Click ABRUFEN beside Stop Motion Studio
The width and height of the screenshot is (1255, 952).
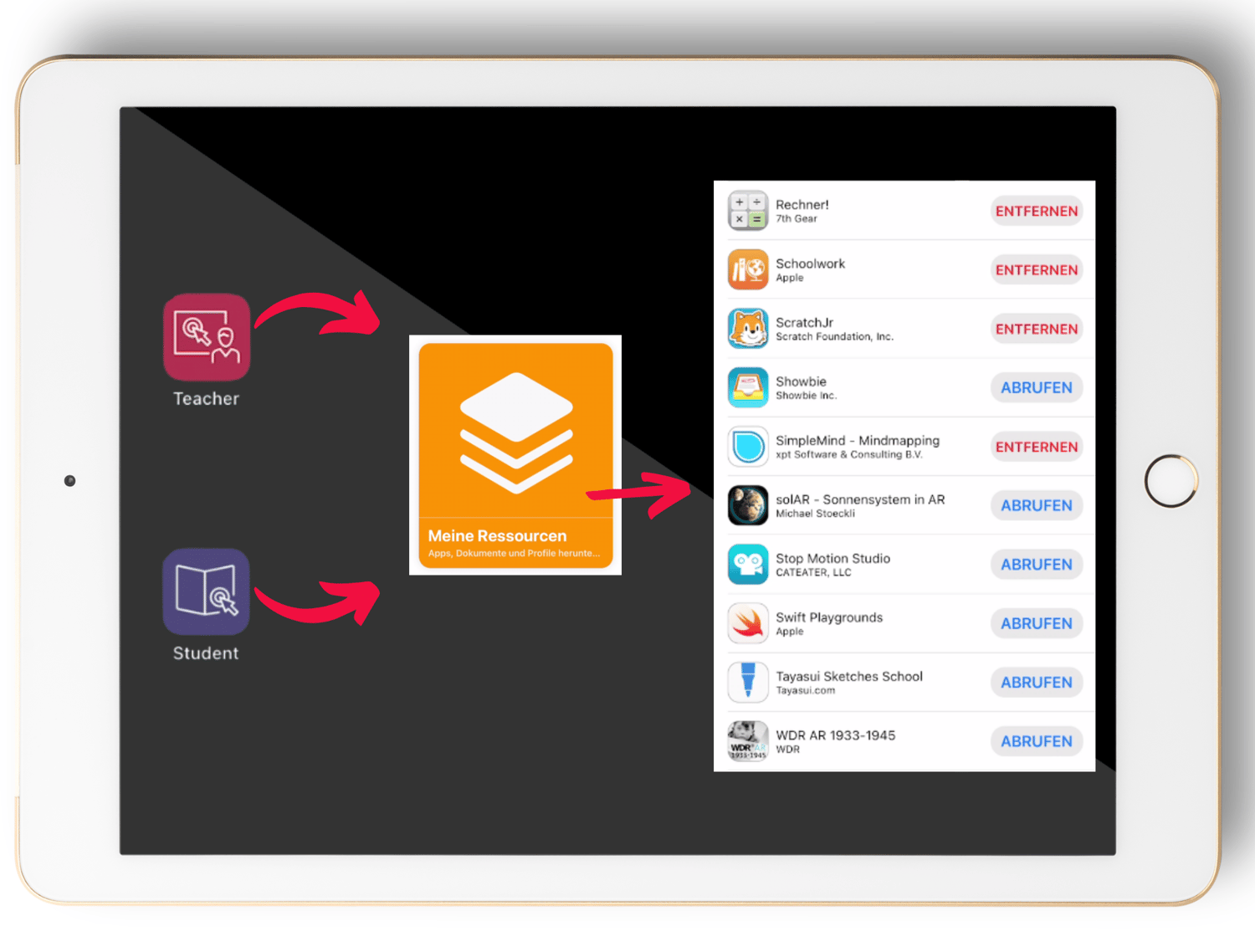(x=1037, y=564)
